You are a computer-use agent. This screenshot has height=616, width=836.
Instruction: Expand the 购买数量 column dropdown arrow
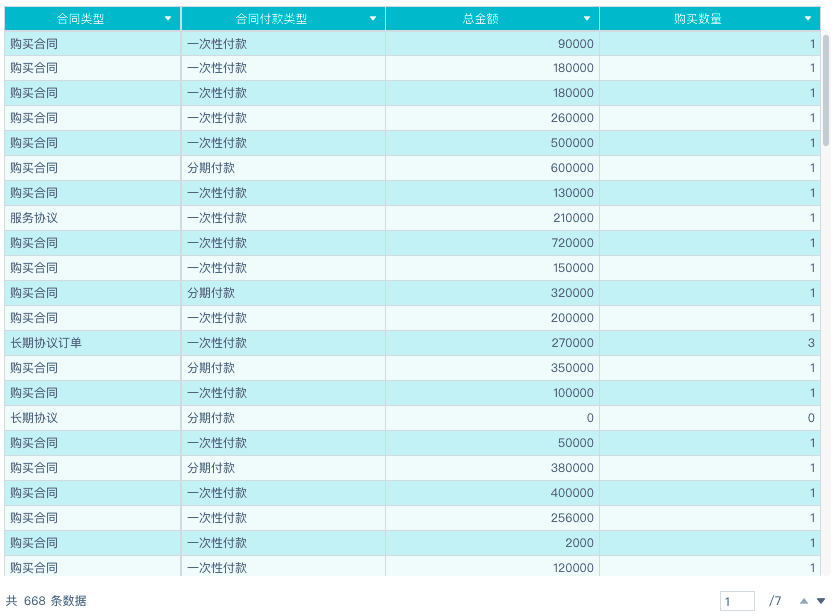808,19
